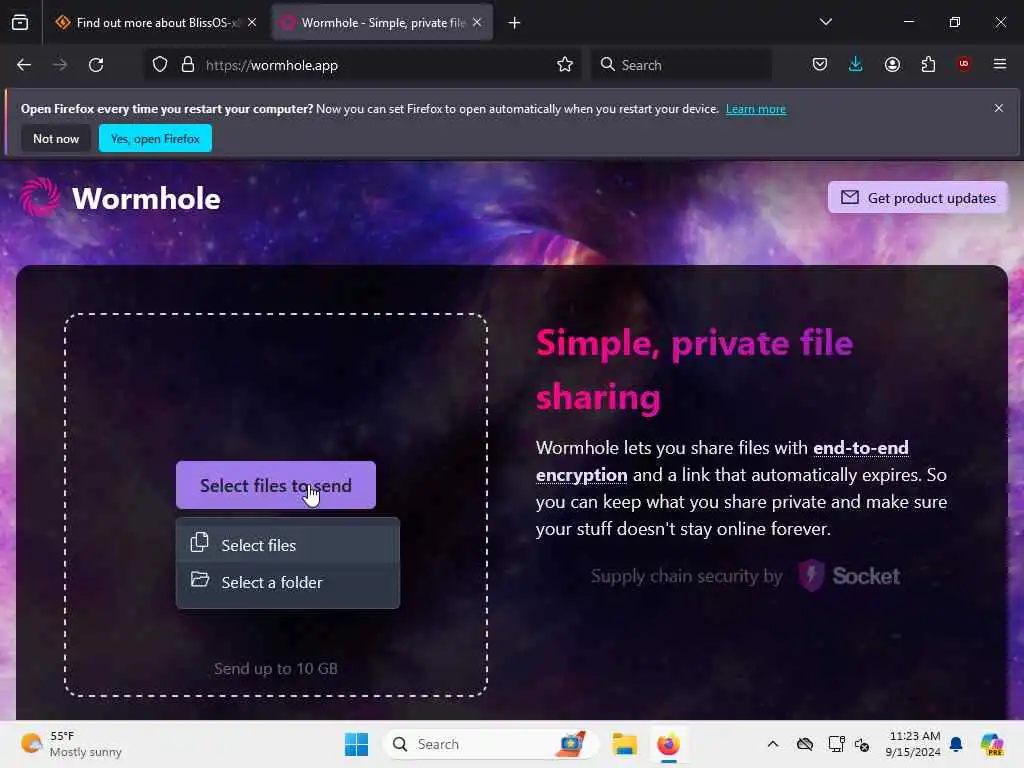Open Firefox View (recent browsing) icon
Viewport: 1024px width, 768px height.
click(20, 23)
